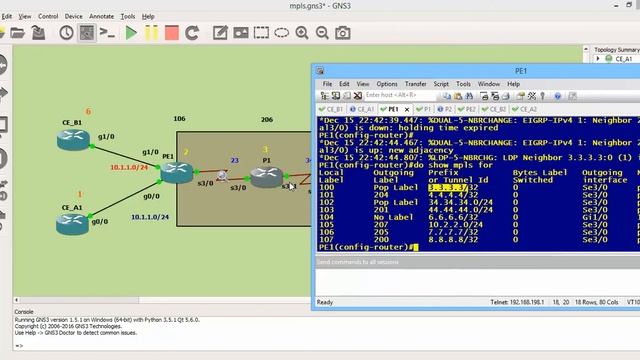Open GNS3 Annotate menu

pos(102,17)
